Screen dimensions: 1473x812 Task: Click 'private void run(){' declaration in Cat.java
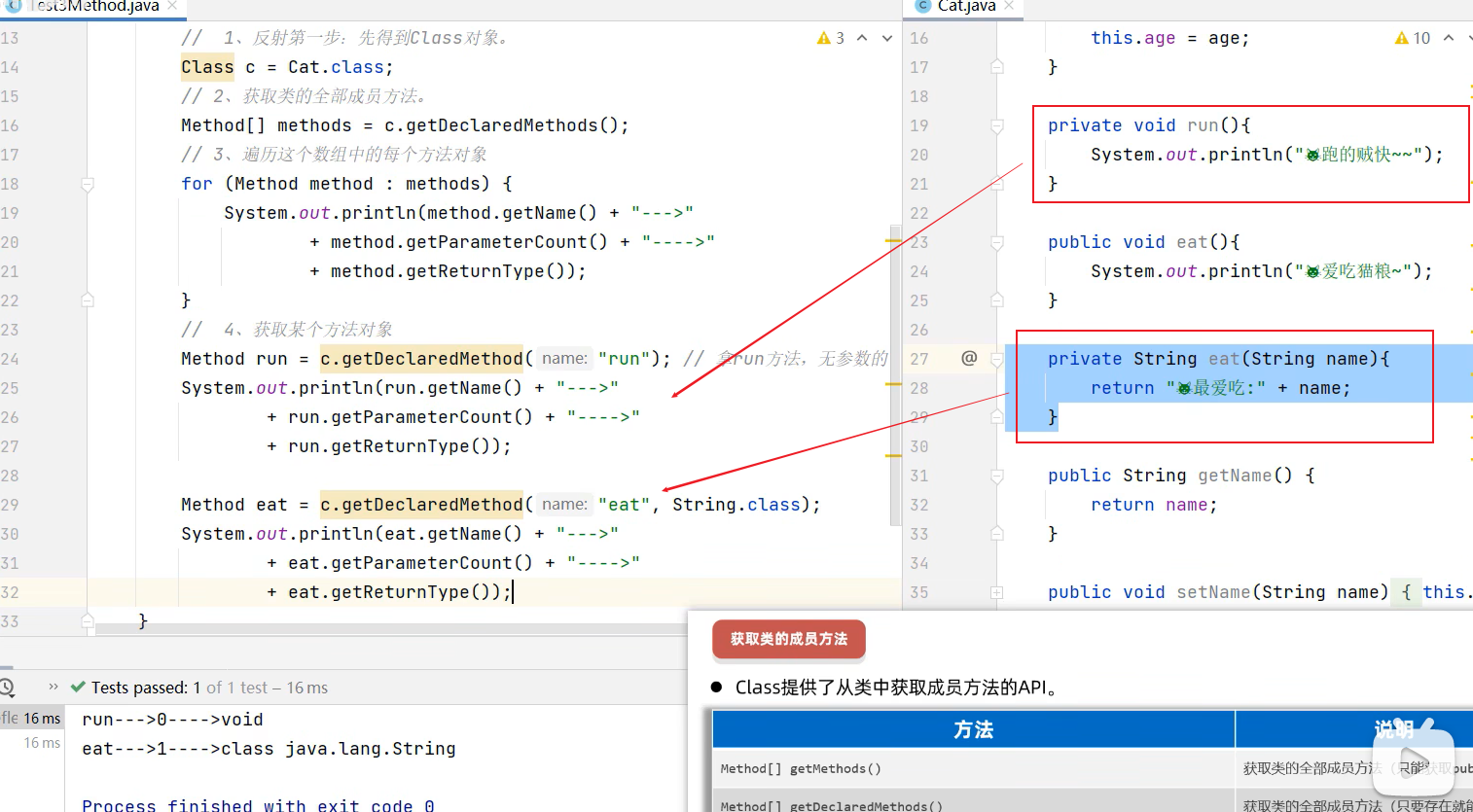coord(1149,125)
